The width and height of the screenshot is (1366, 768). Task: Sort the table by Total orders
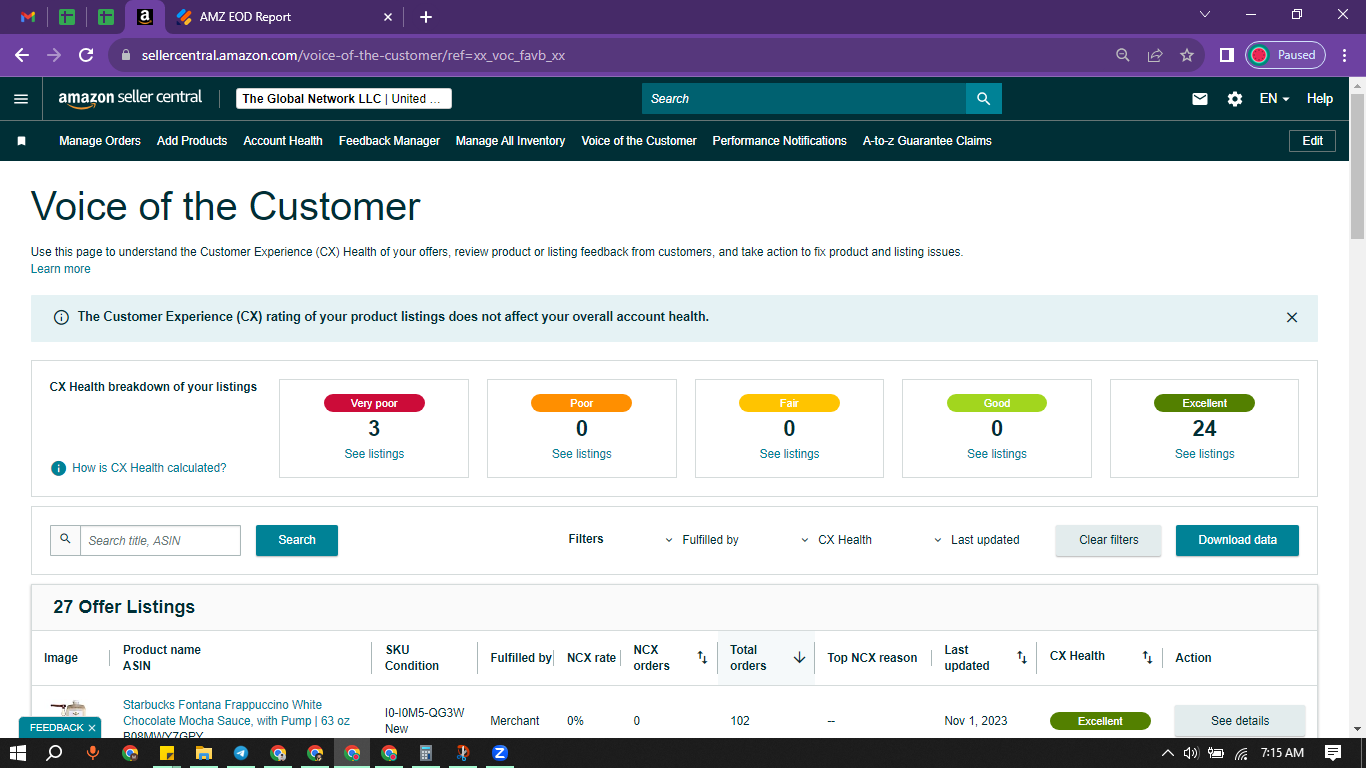point(799,658)
